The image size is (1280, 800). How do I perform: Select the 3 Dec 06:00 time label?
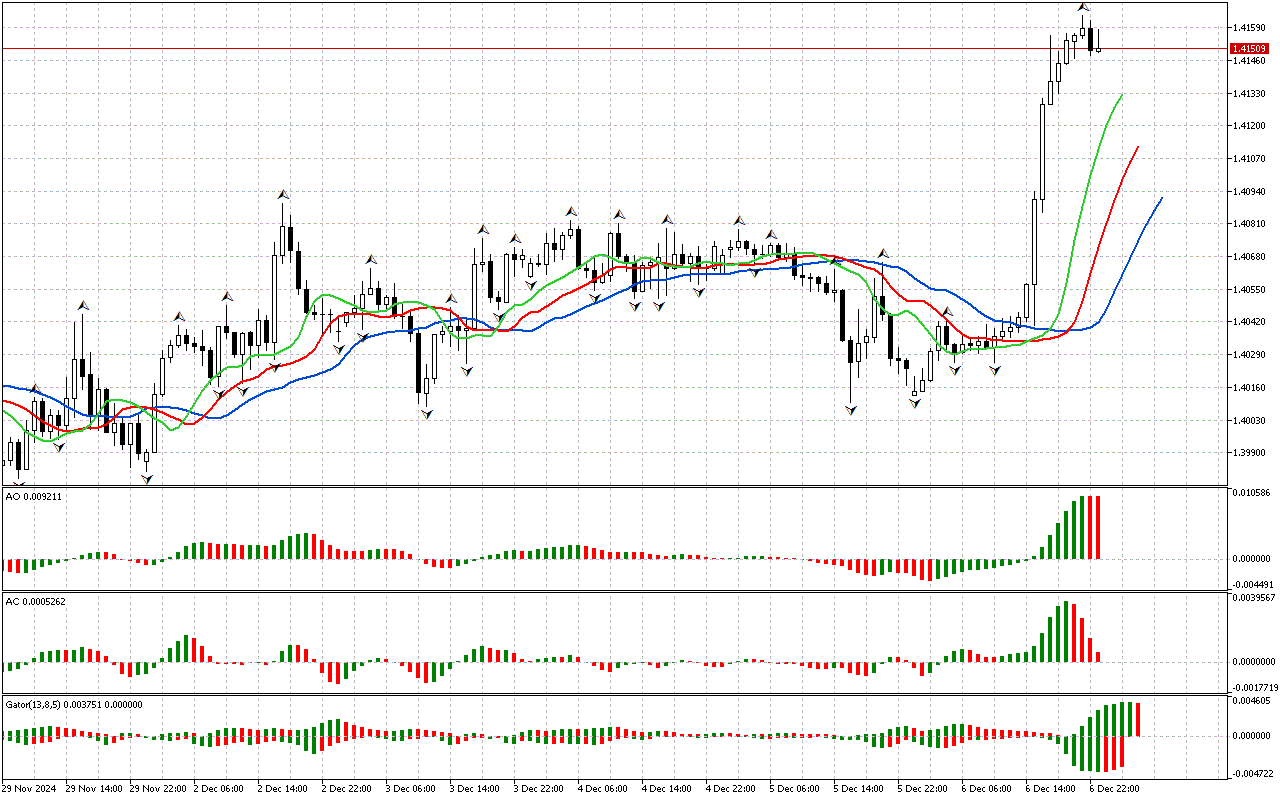[x=411, y=788]
